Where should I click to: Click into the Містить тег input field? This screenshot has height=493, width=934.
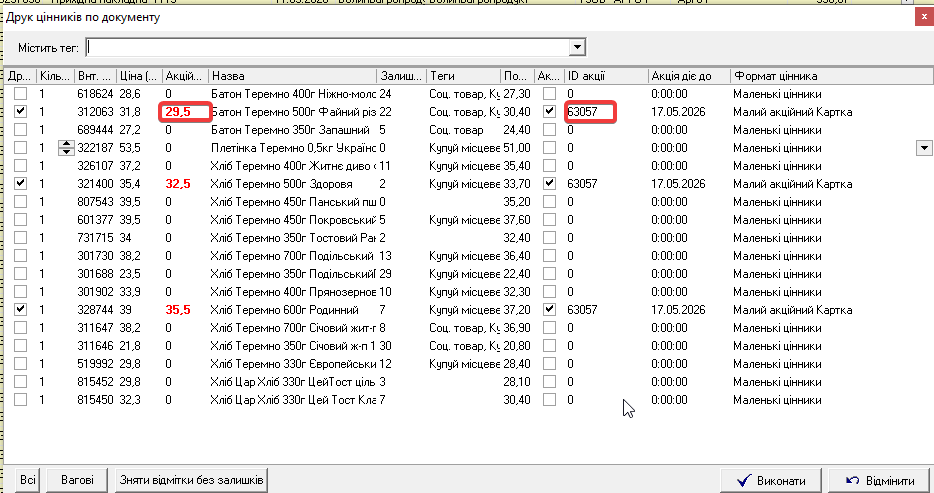pos(328,48)
